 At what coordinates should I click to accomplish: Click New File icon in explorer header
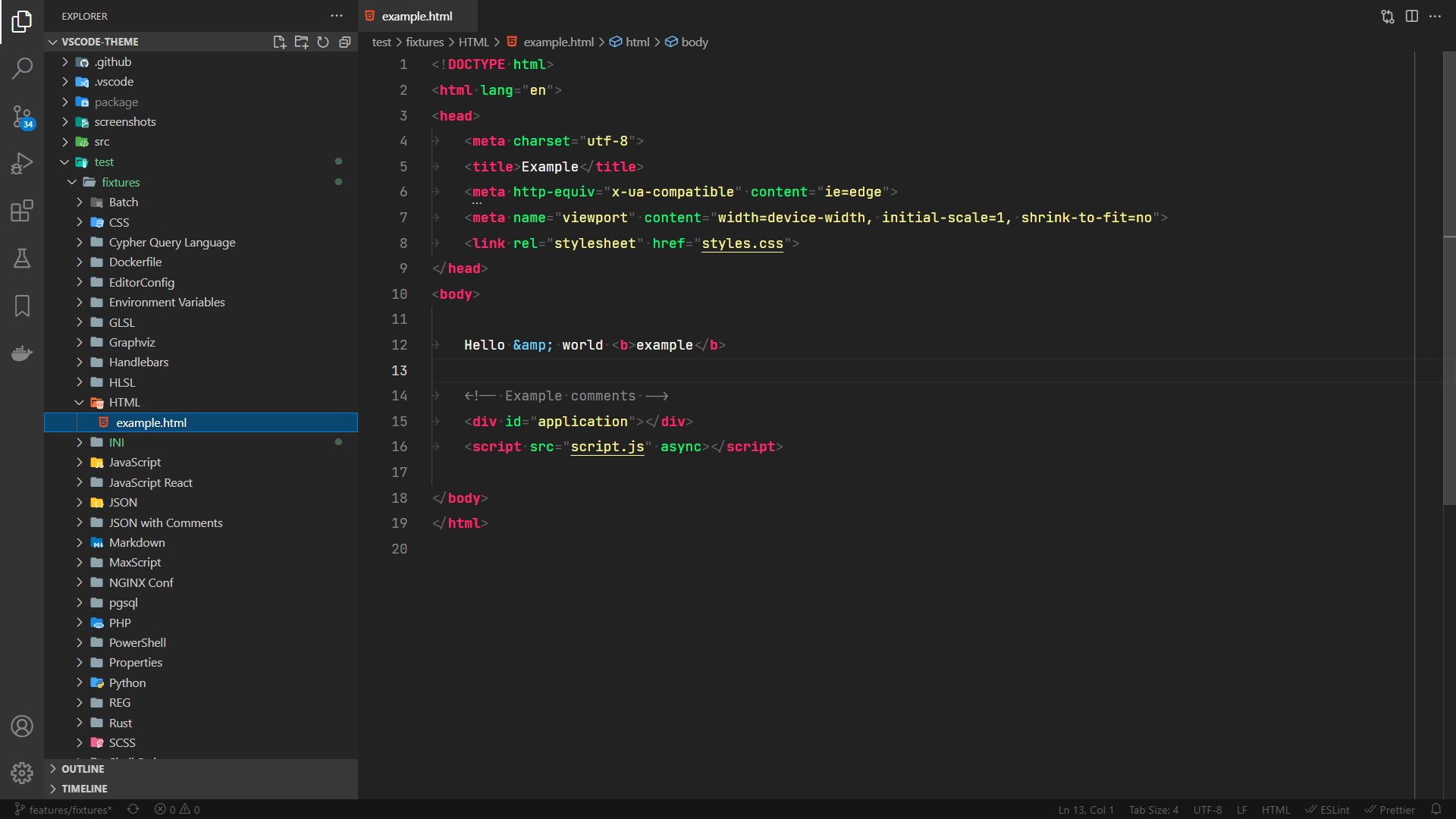279,42
